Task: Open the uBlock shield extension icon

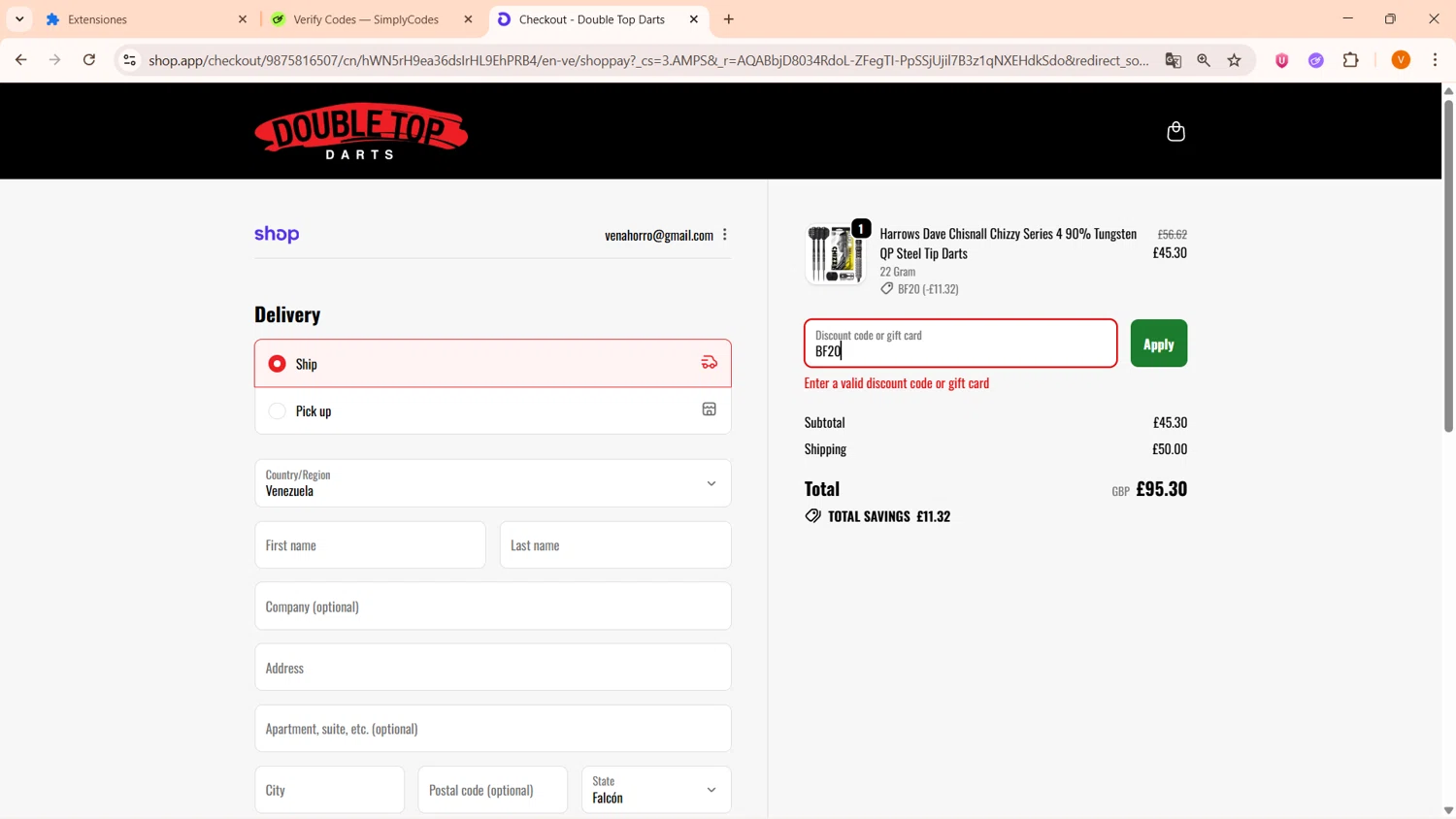Action: pos(1282,60)
